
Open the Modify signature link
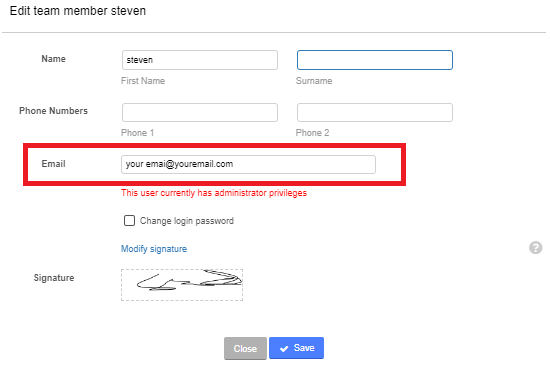pos(154,249)
